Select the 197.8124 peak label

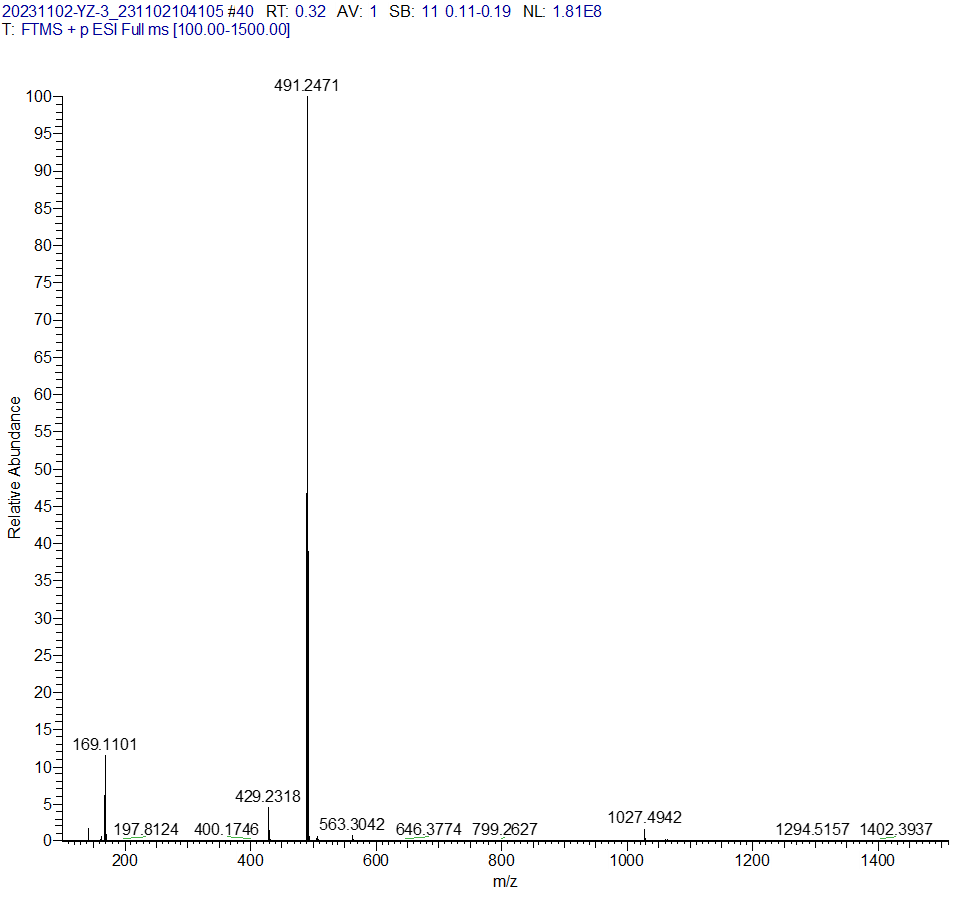(146, 829)
